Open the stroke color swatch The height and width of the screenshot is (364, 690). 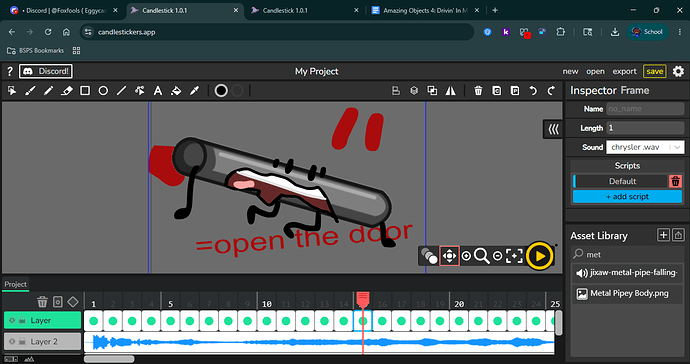(x=237, y=91)
